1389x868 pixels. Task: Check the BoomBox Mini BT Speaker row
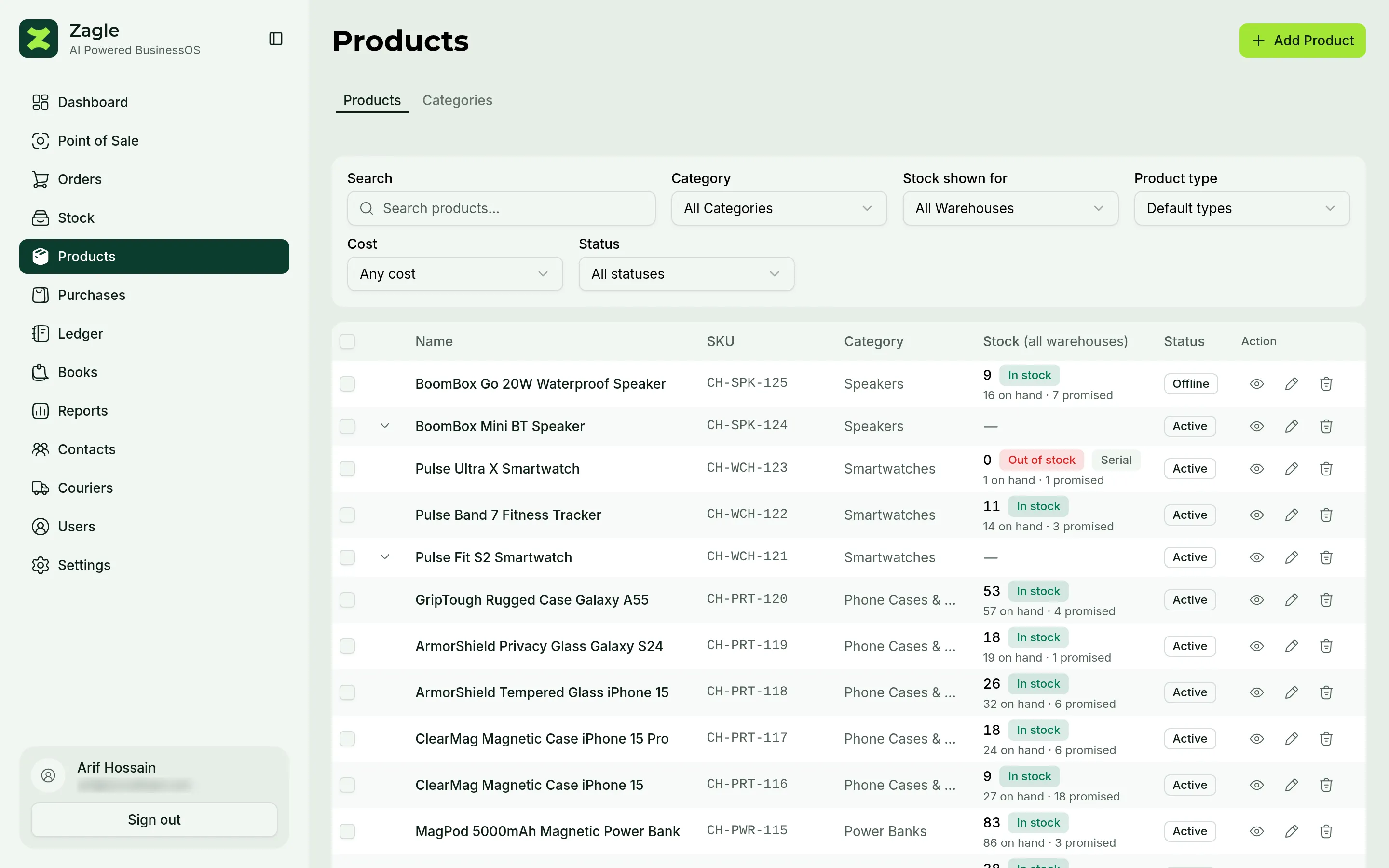click(347, 426)
